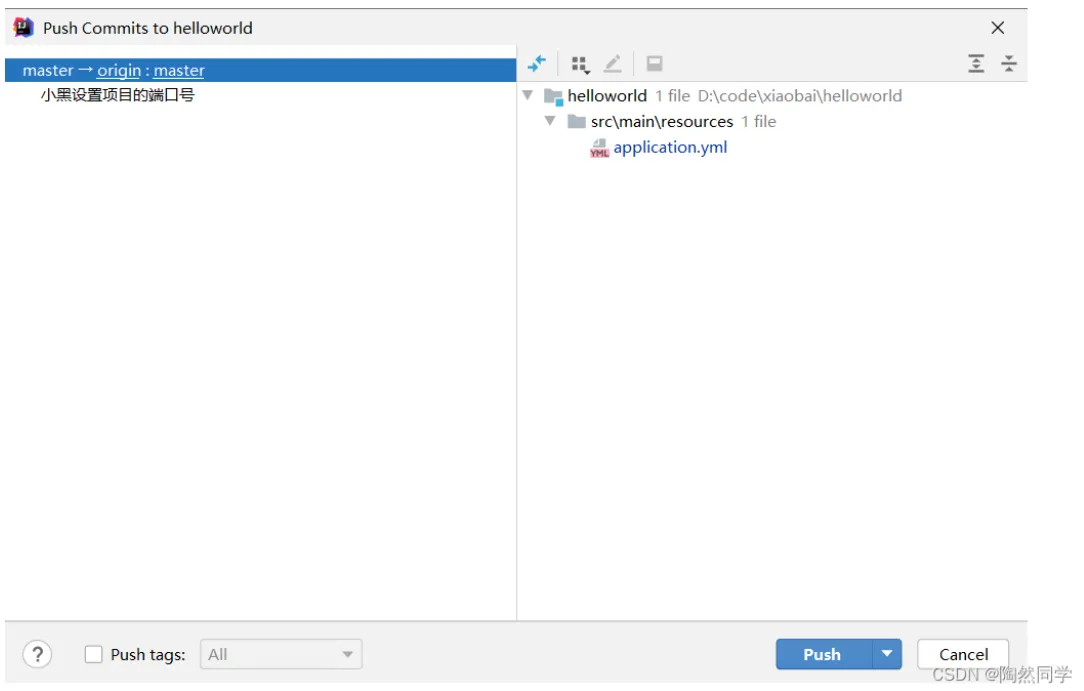Viewport: 1084px width, 691px height.
Task: Click the Expand All icon
Action: [x=975, y=64]
